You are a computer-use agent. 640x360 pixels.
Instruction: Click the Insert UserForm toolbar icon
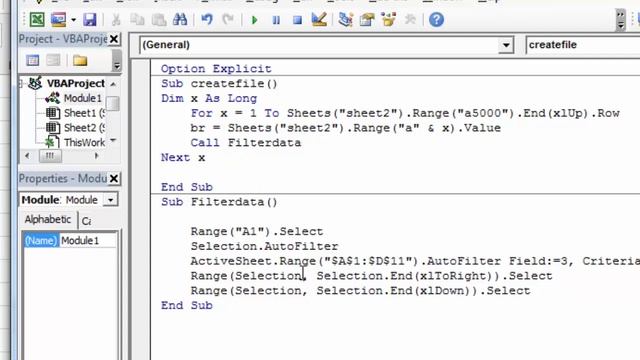[58, 20]
